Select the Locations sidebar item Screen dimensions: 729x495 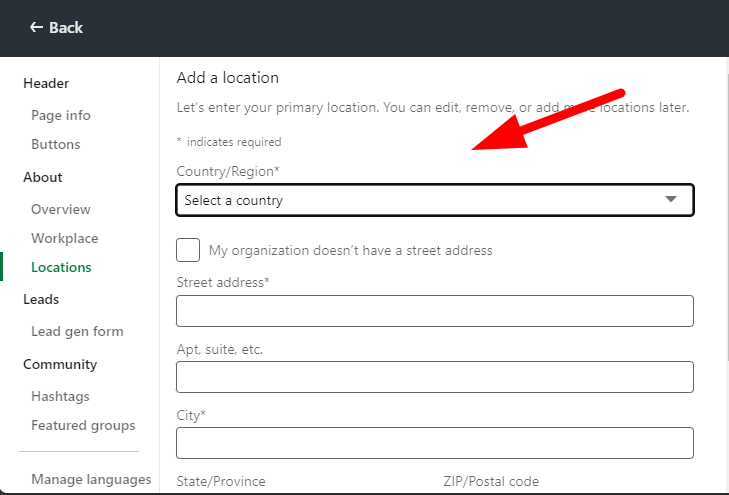pos(61,267)
